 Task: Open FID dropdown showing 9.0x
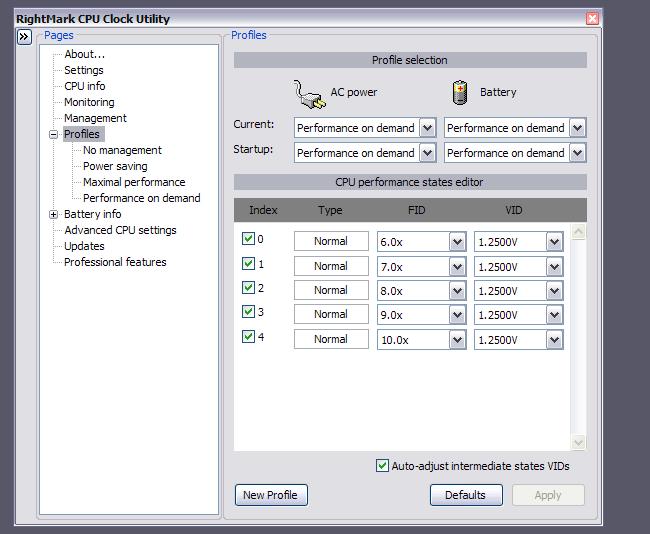point(458,315)
